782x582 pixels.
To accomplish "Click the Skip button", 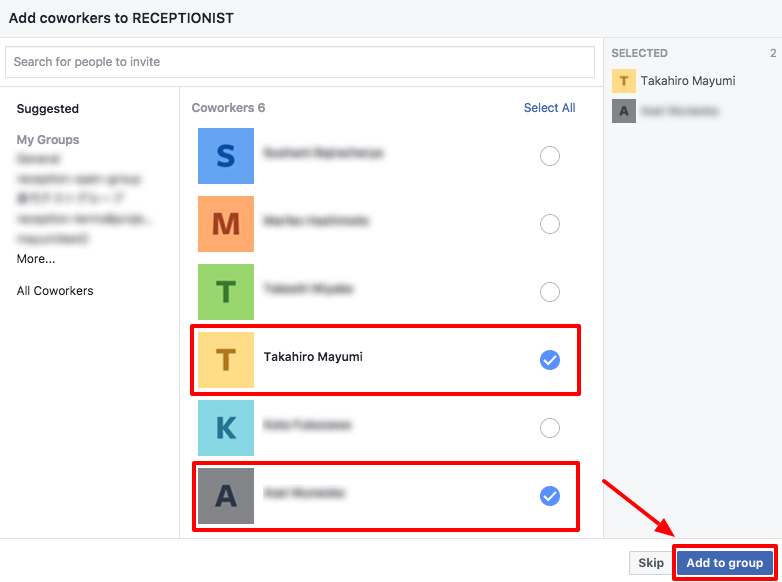I will click(651, 563).
